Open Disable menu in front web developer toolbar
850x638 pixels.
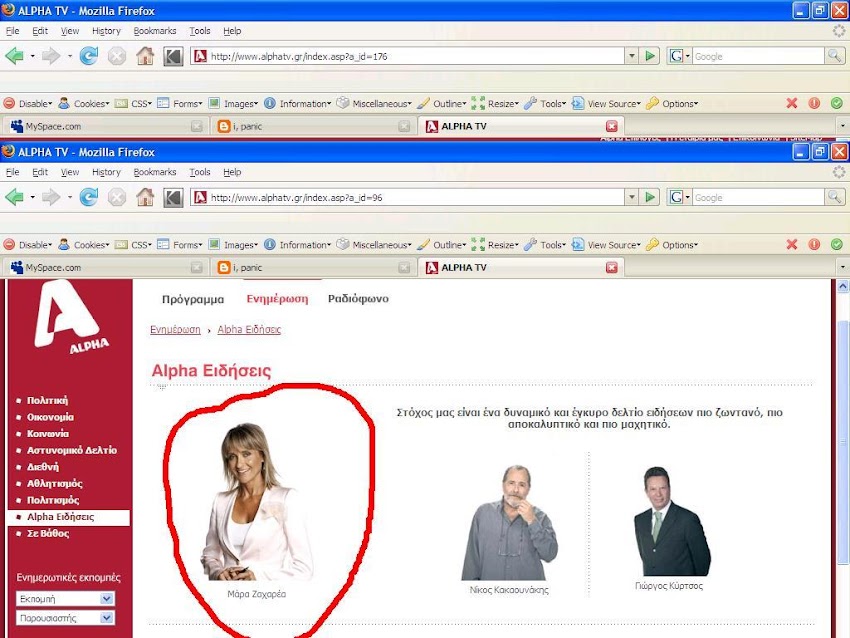coord(28,245)
